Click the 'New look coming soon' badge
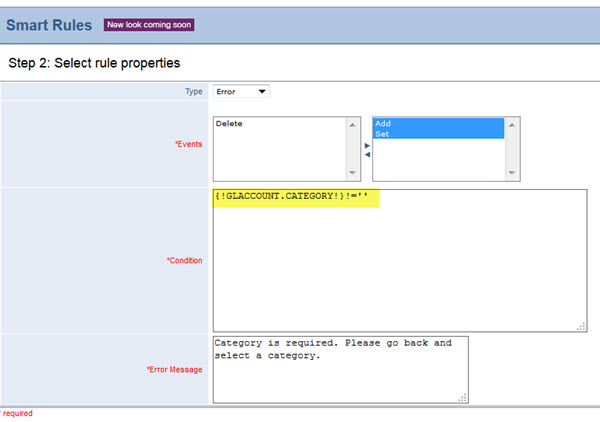This screenshot has width=600, height=422. point(149,24)
